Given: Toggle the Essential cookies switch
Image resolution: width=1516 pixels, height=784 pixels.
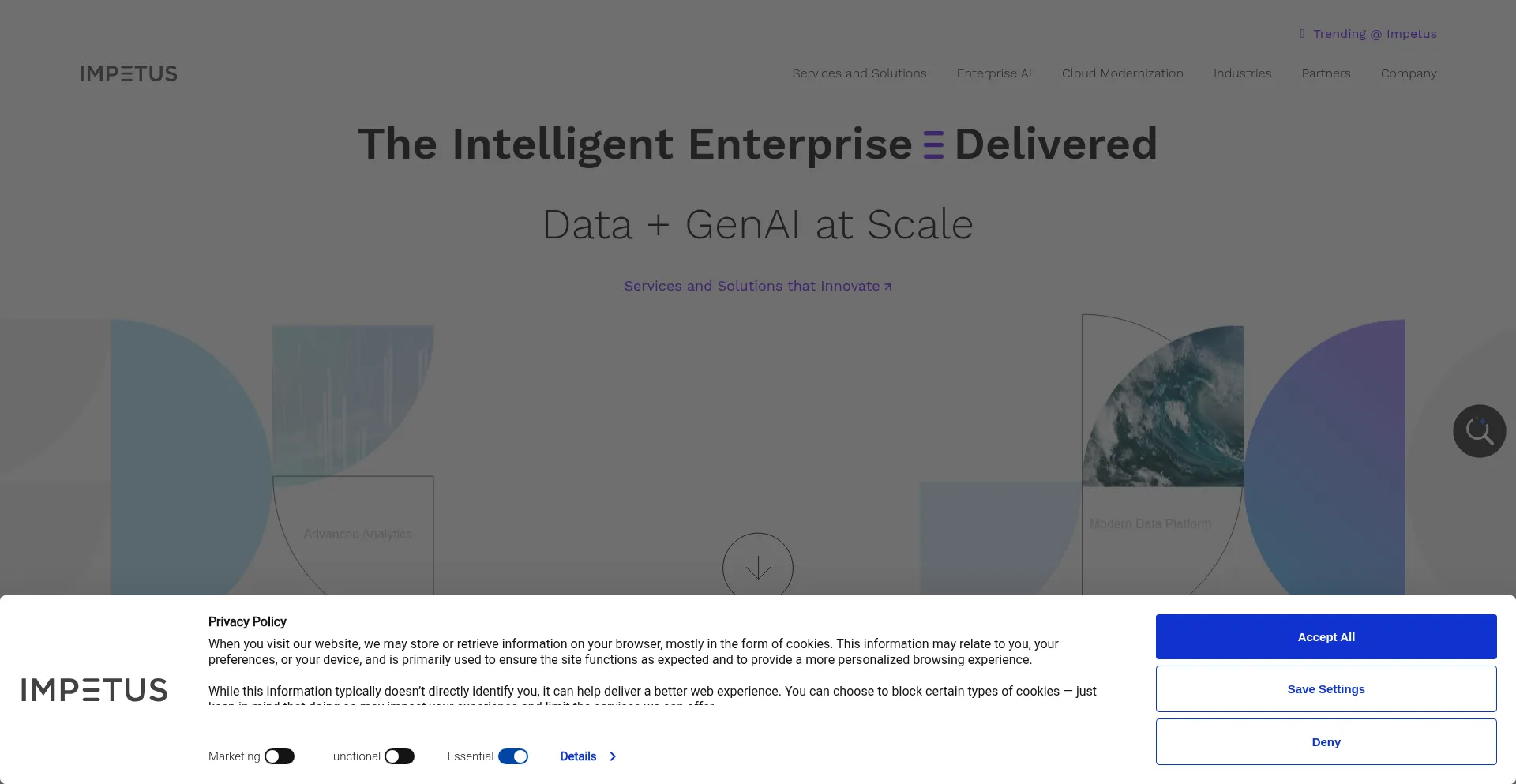Looking at the screenshot, I should 513,756.
